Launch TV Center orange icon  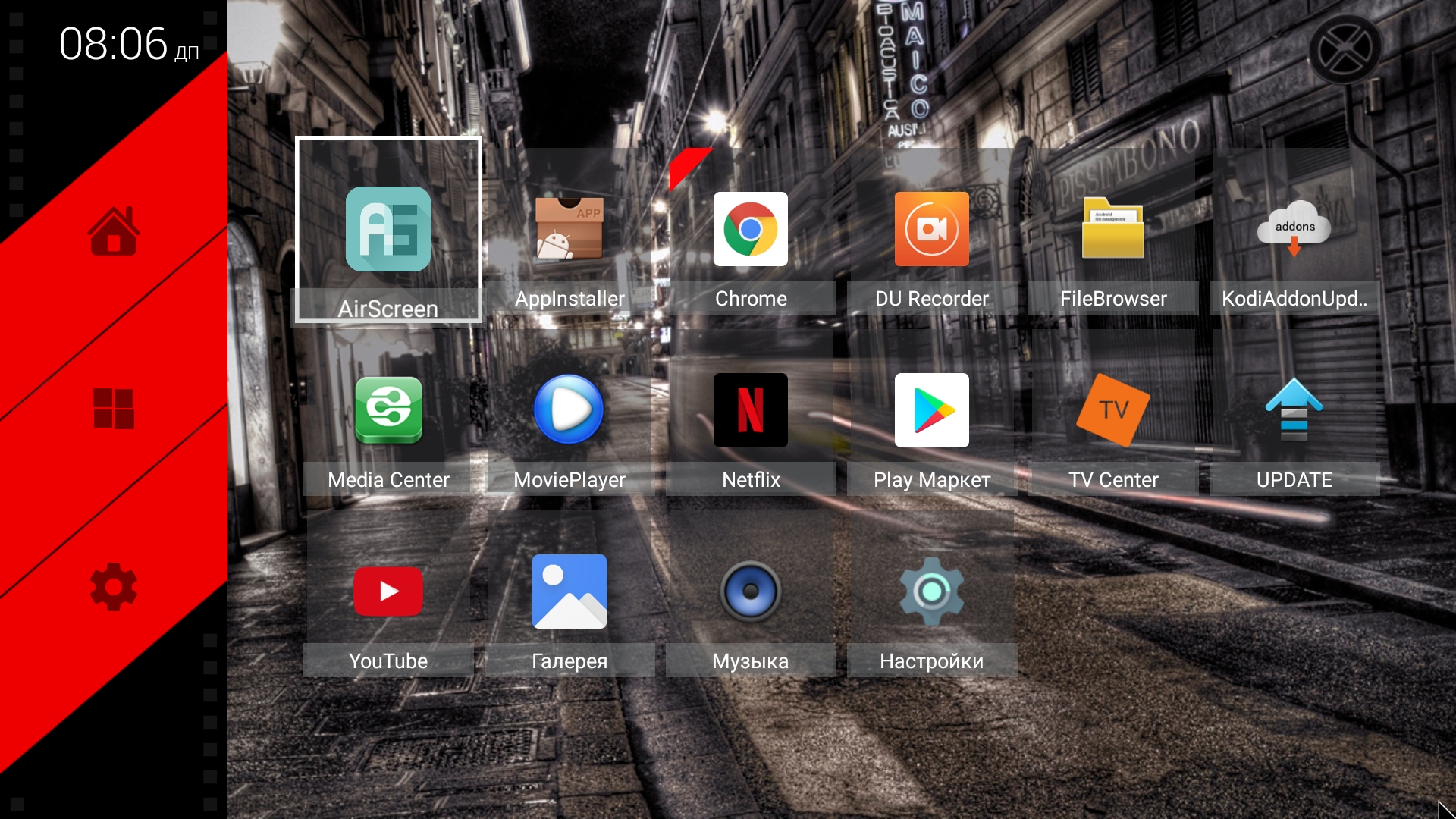tap(1113, 410)
